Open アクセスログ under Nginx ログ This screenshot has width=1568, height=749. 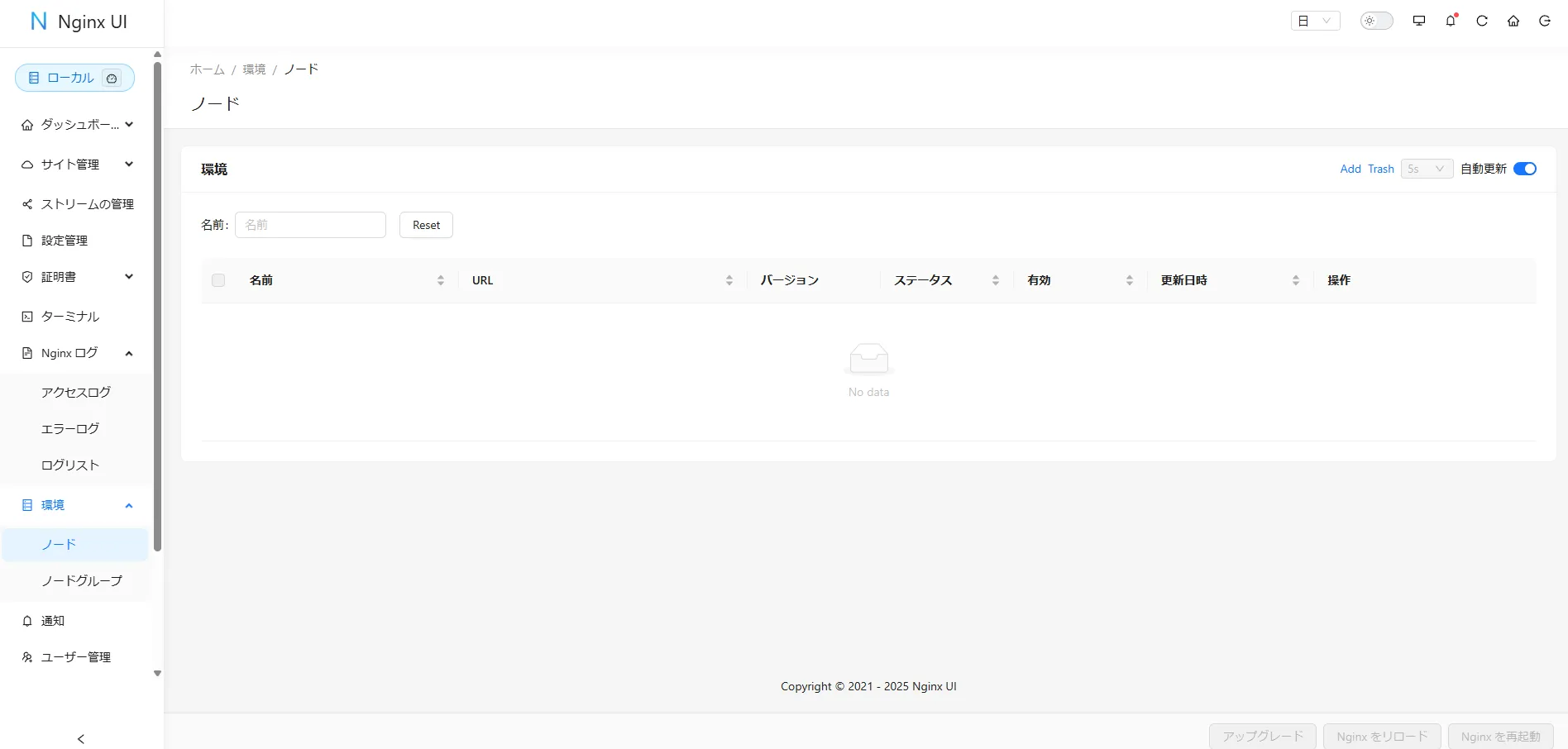[77, 393]
